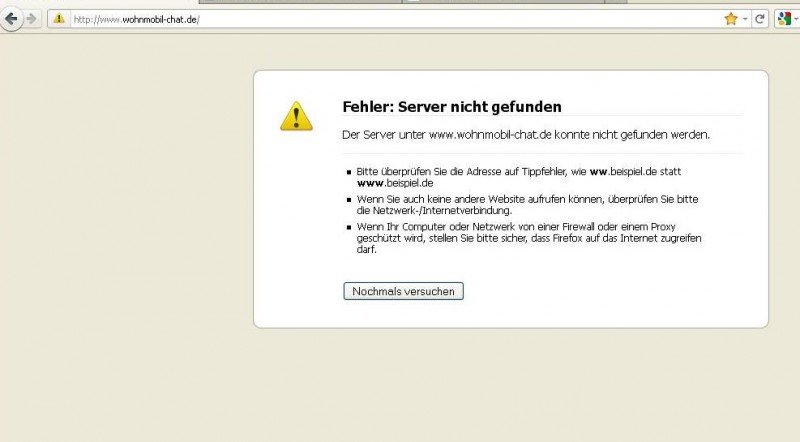Image resolution: width=800 pixels, height=442 pixels.
Task: Click the forward navigation arrow
Action: [32, 18]
